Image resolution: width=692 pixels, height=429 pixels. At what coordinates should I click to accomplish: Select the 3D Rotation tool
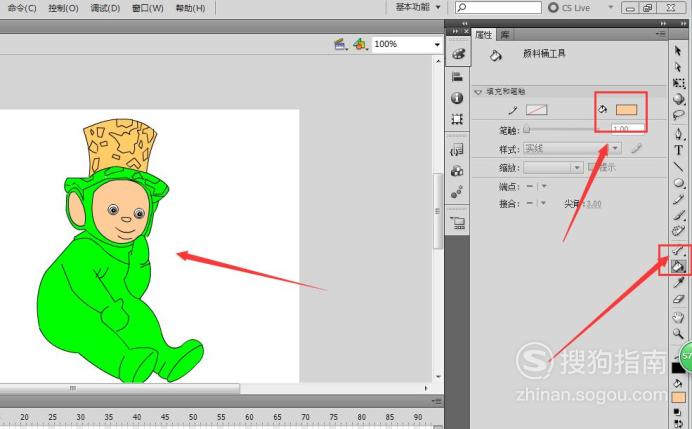click(x=678, y=99)
